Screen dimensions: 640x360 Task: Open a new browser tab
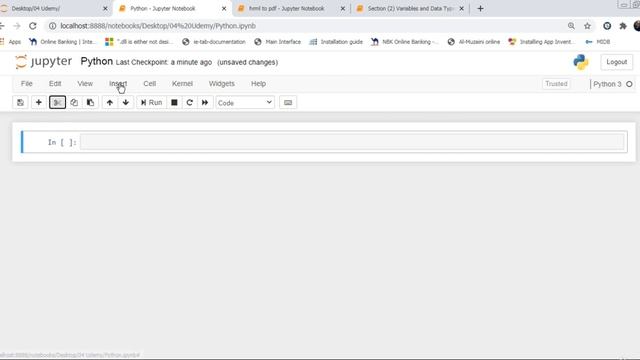coord(480,9)
